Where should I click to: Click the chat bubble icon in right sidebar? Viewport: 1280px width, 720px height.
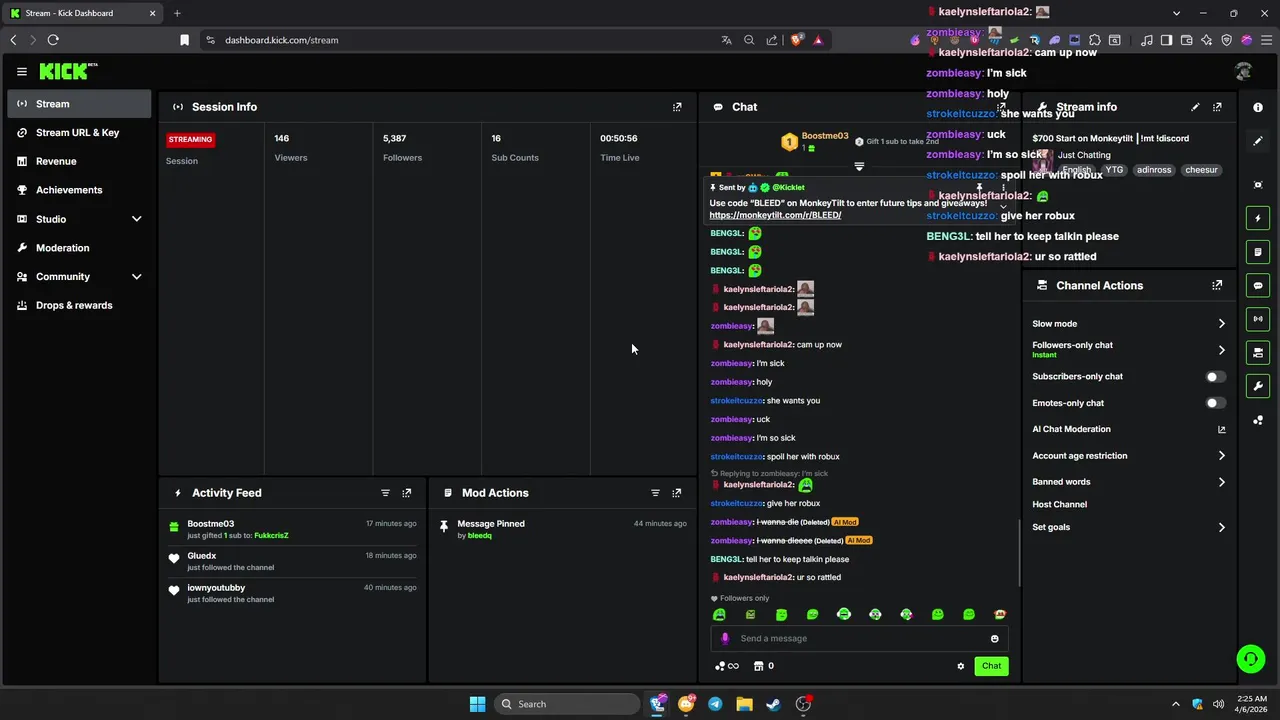click(1258, 285)
